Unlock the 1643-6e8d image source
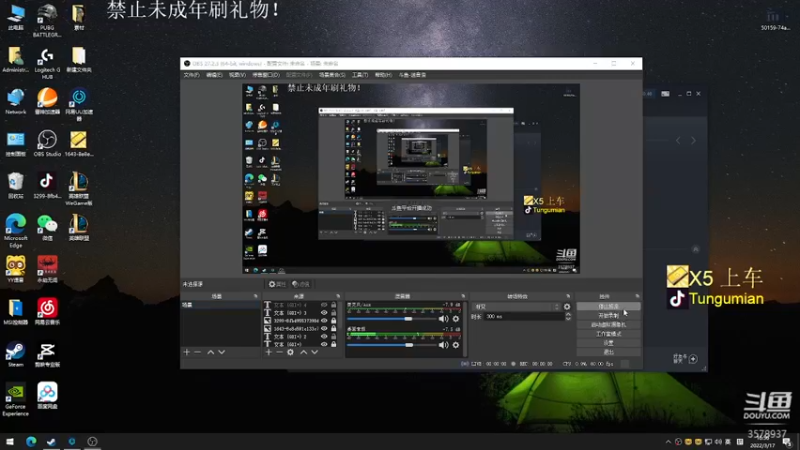 click(334, 329)
